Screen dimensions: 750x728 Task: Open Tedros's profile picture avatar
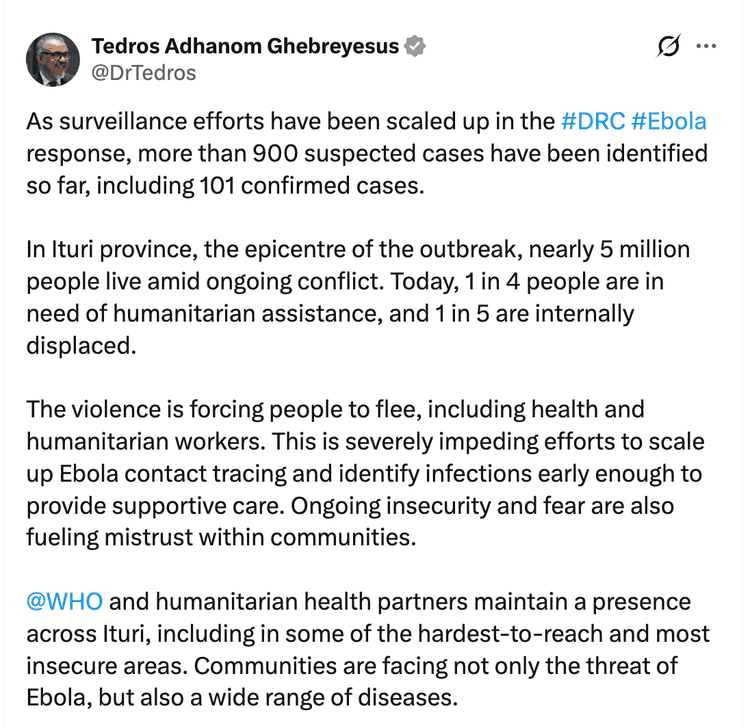coord(53,60)
